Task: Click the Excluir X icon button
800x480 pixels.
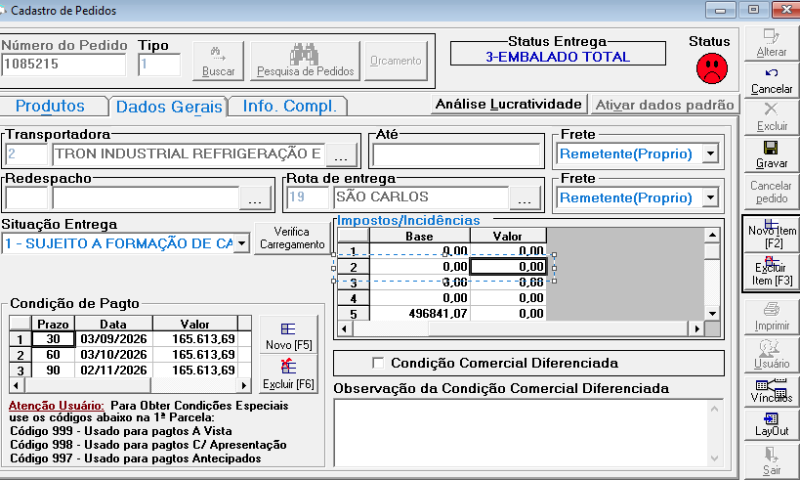Action: [x=771, y=118]
